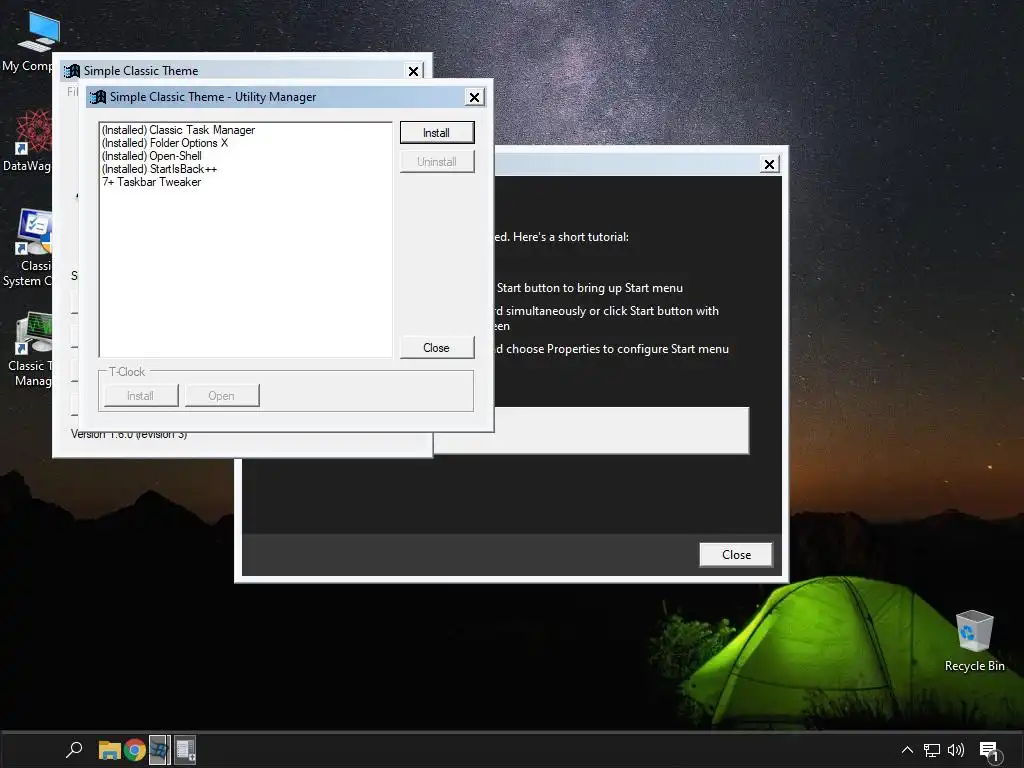This screenshot has height=768, width=1024.
Task: Click the Install button in Utility Manager
Action: point(436,133)
